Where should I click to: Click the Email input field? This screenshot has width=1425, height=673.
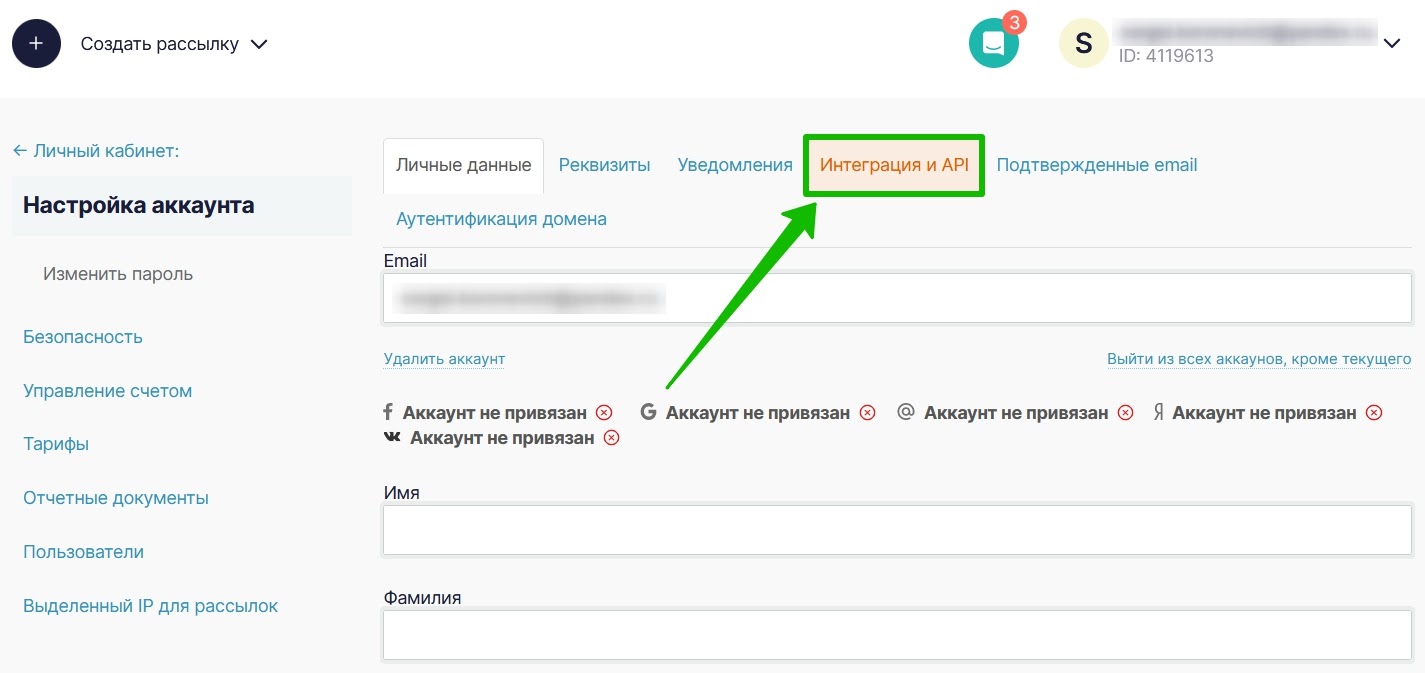897,298
